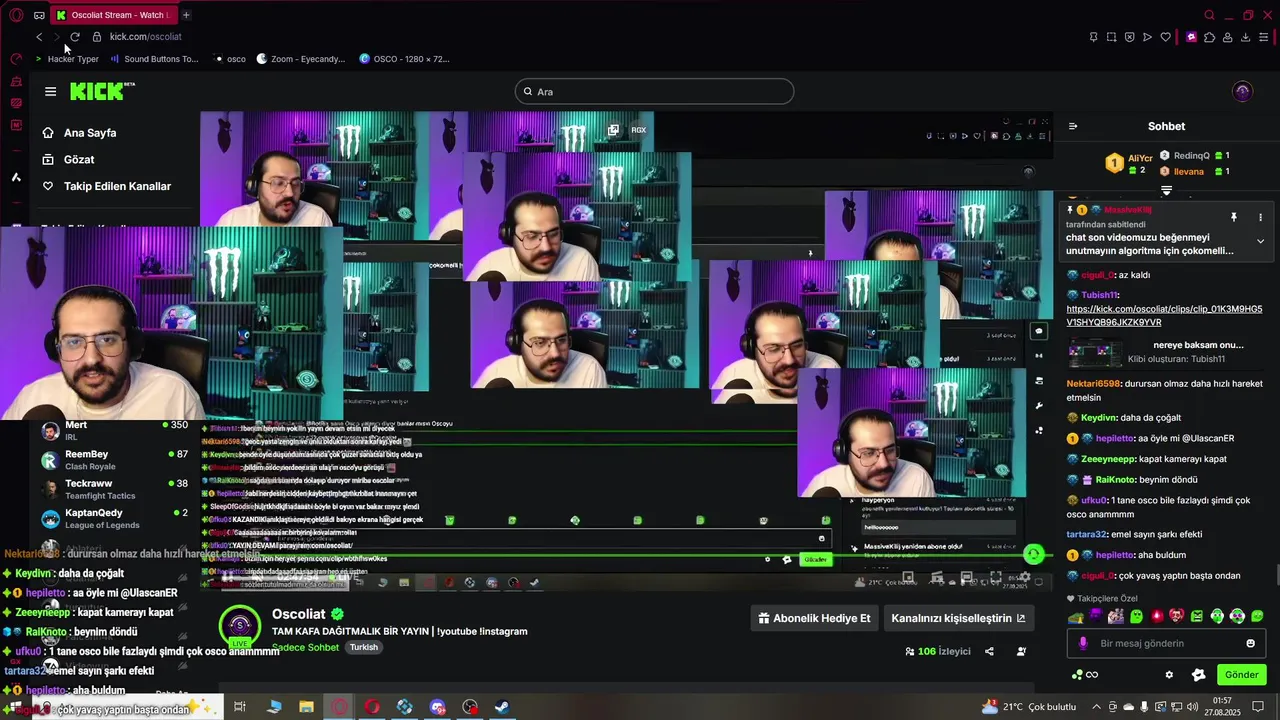Open a new browser tab
1280x720 pixels.
(186, 15)
